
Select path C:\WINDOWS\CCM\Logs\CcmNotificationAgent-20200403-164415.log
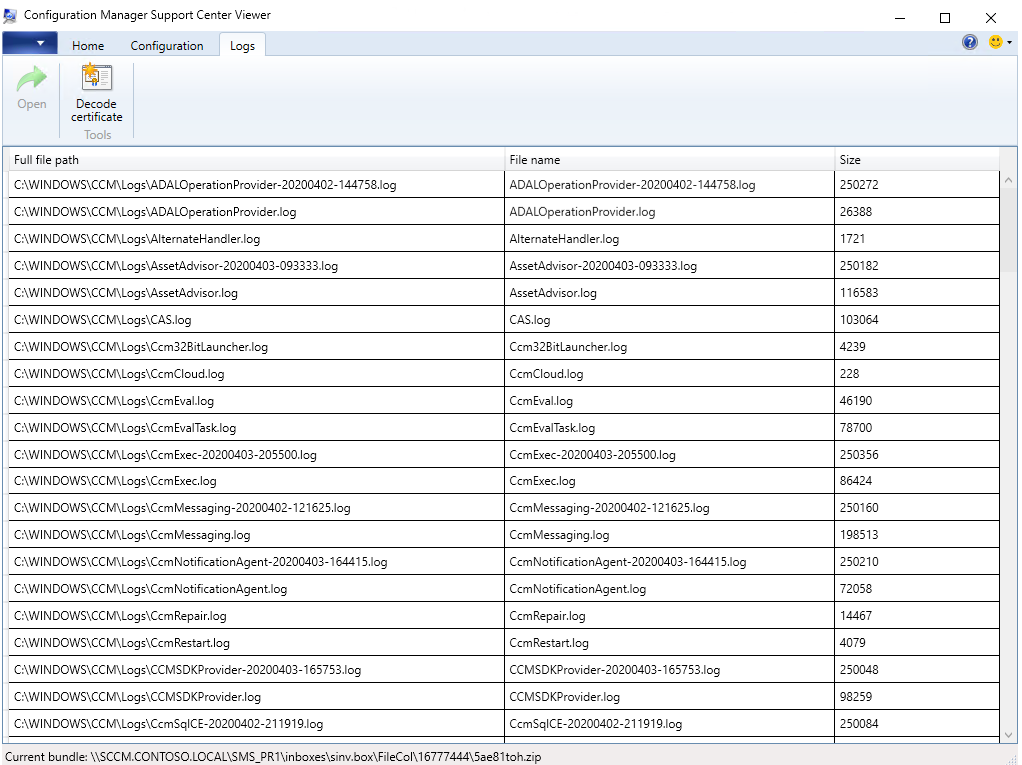(201, 562)
